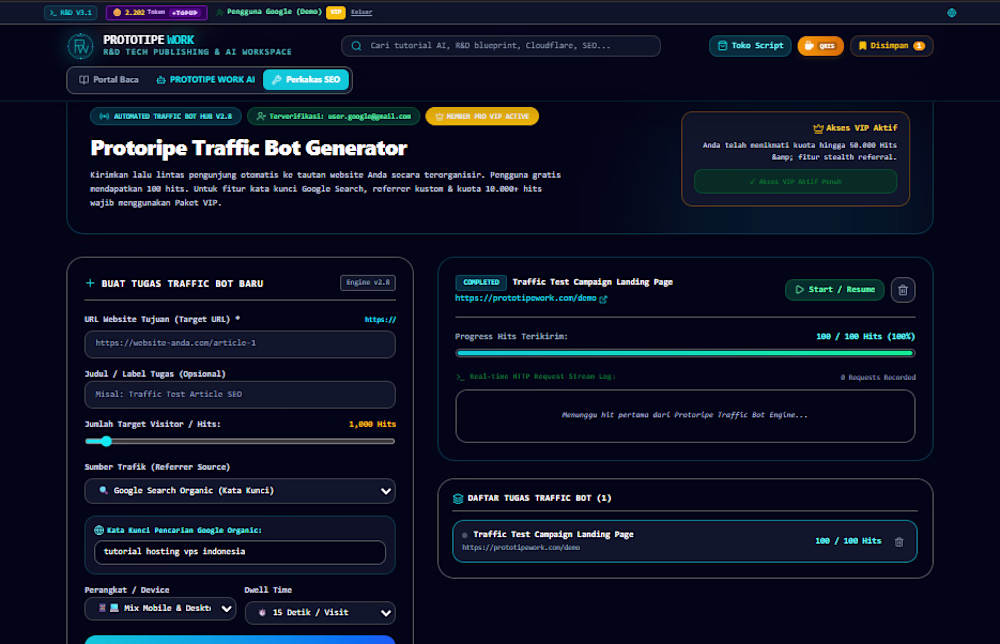Click the orange QRIS button
This screenshot has width=1000, height=644.
point(820,46)
